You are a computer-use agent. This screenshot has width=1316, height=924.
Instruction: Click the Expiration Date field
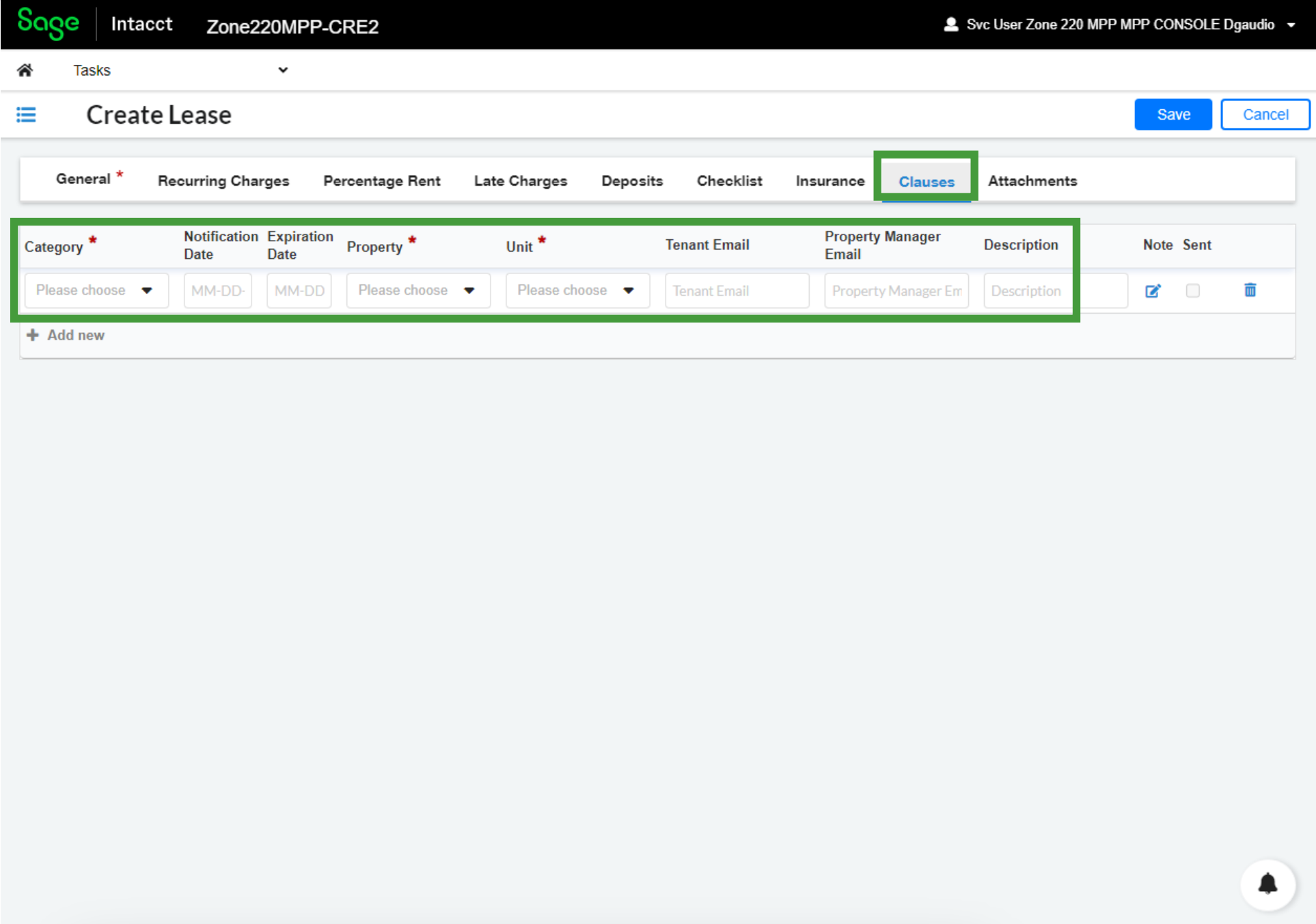pyautogui.click(x=299, y=290)
